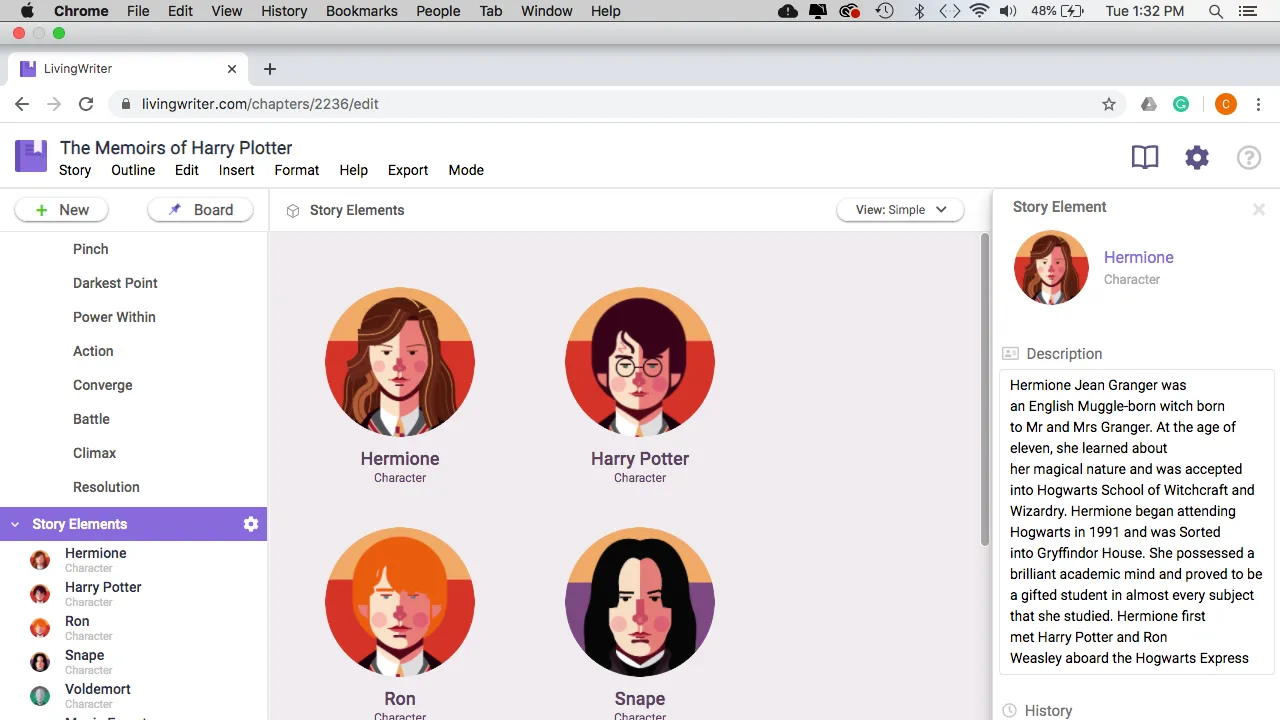Open the cloud drive extension icon
This screenshot has height=720, width=1280.
tap(1149, 104)
